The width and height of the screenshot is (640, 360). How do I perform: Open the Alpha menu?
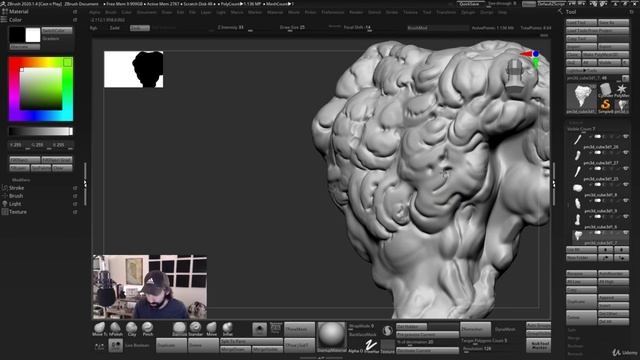click(x=94, y=12)
